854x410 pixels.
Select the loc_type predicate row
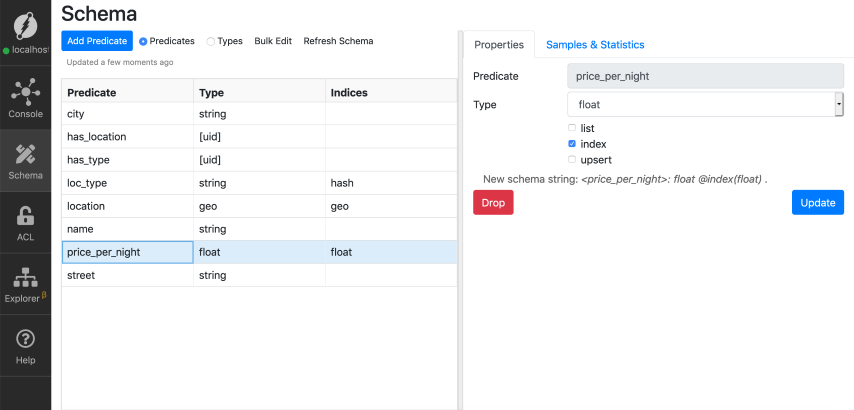(127, 183)
